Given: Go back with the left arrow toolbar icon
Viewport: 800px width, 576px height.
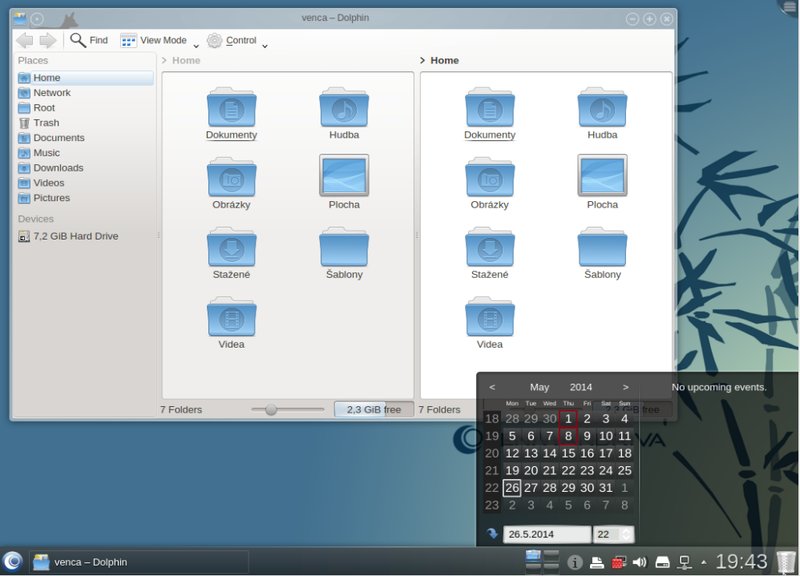Looking at the screenshot, I should pyautogui.click(x=24, y=40).
